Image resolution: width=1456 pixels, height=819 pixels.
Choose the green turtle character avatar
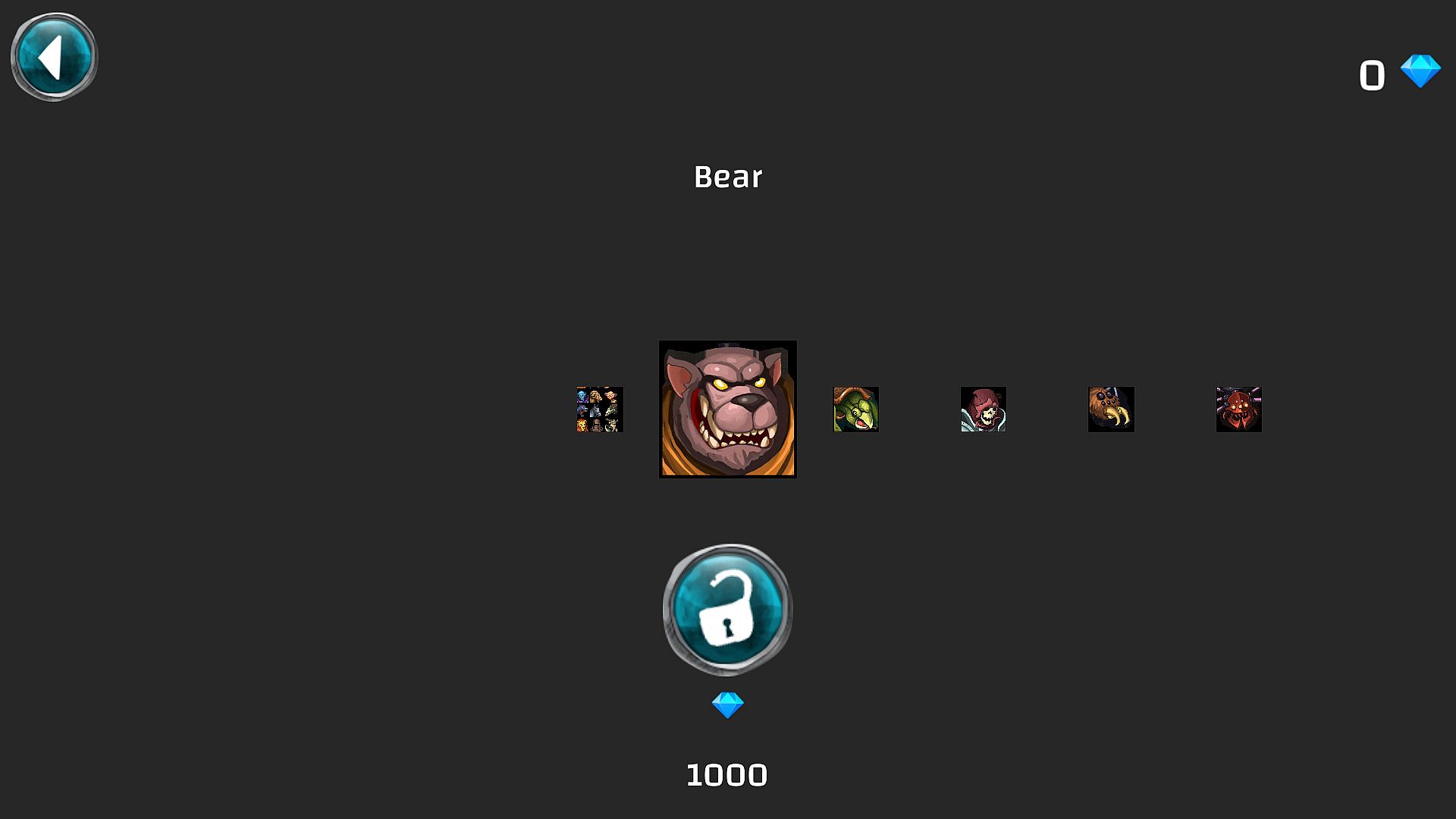point(855,409)
